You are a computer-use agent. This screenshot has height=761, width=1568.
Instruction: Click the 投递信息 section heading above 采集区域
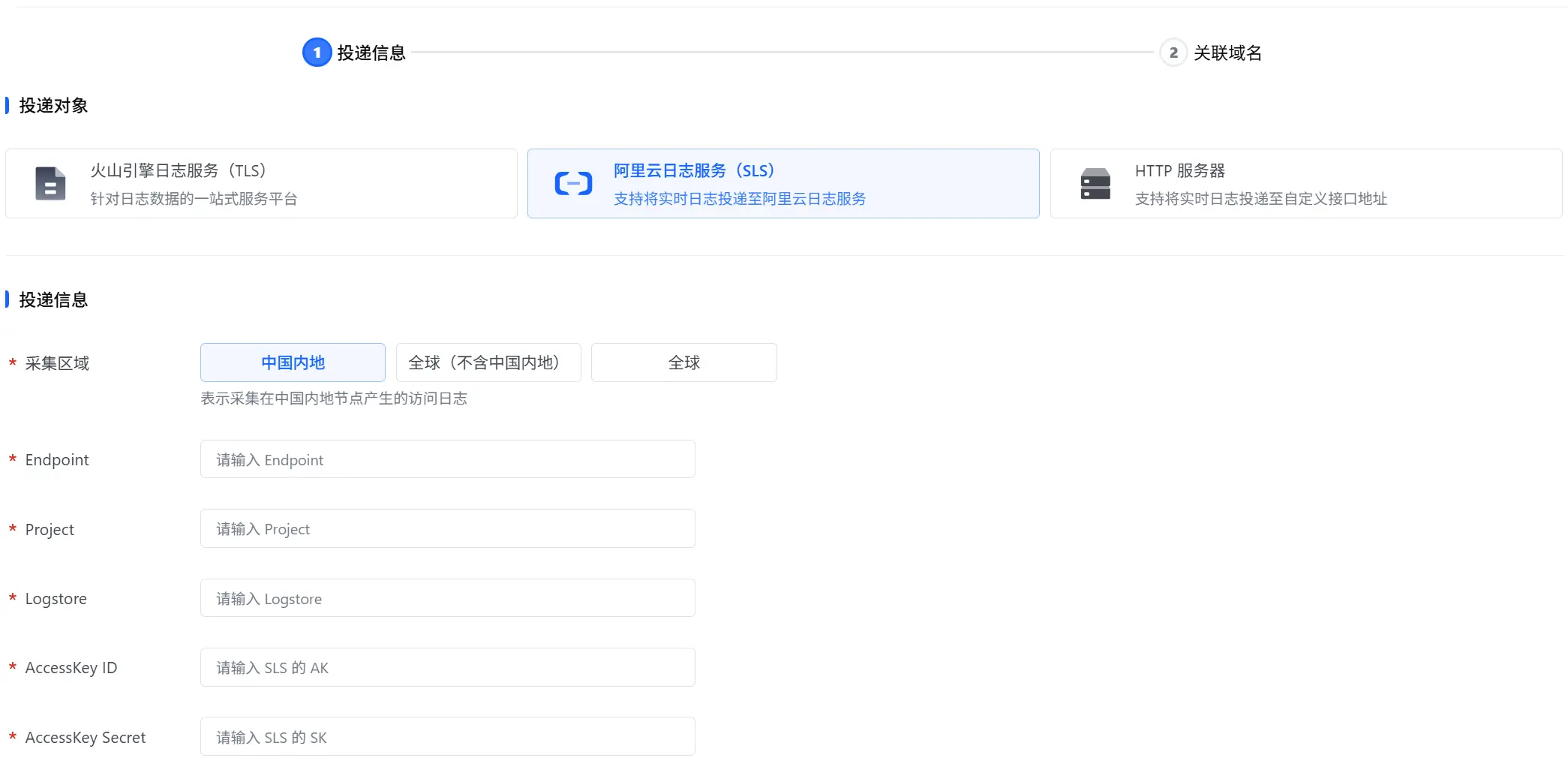53,300
